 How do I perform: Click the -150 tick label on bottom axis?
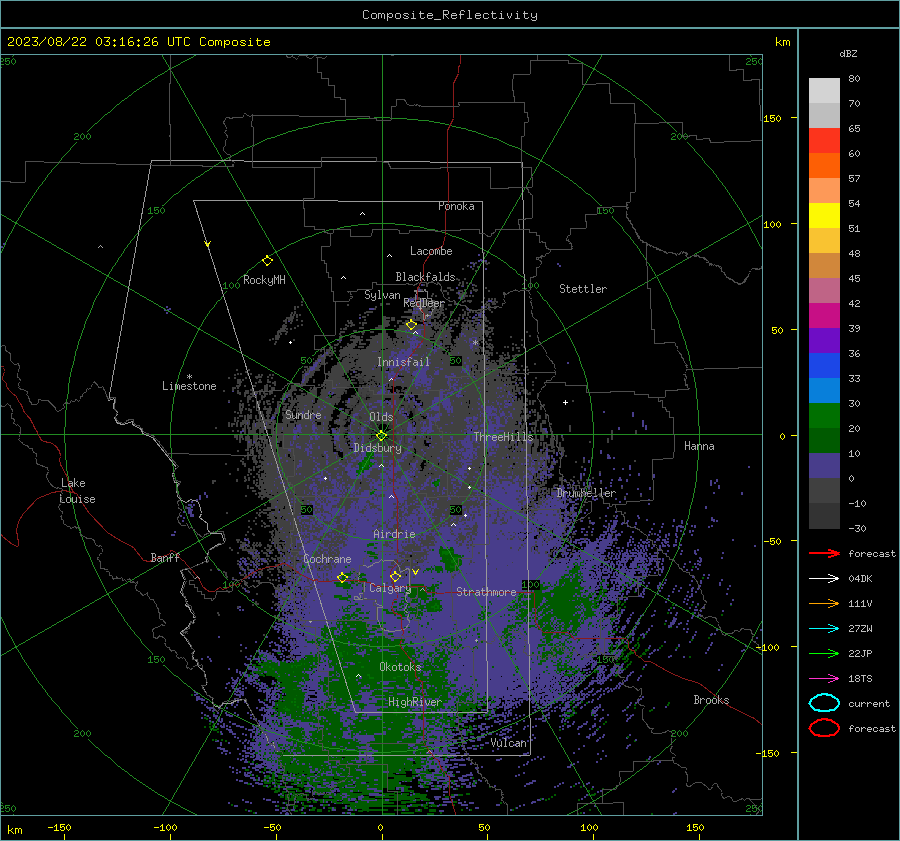pos(59,827)
